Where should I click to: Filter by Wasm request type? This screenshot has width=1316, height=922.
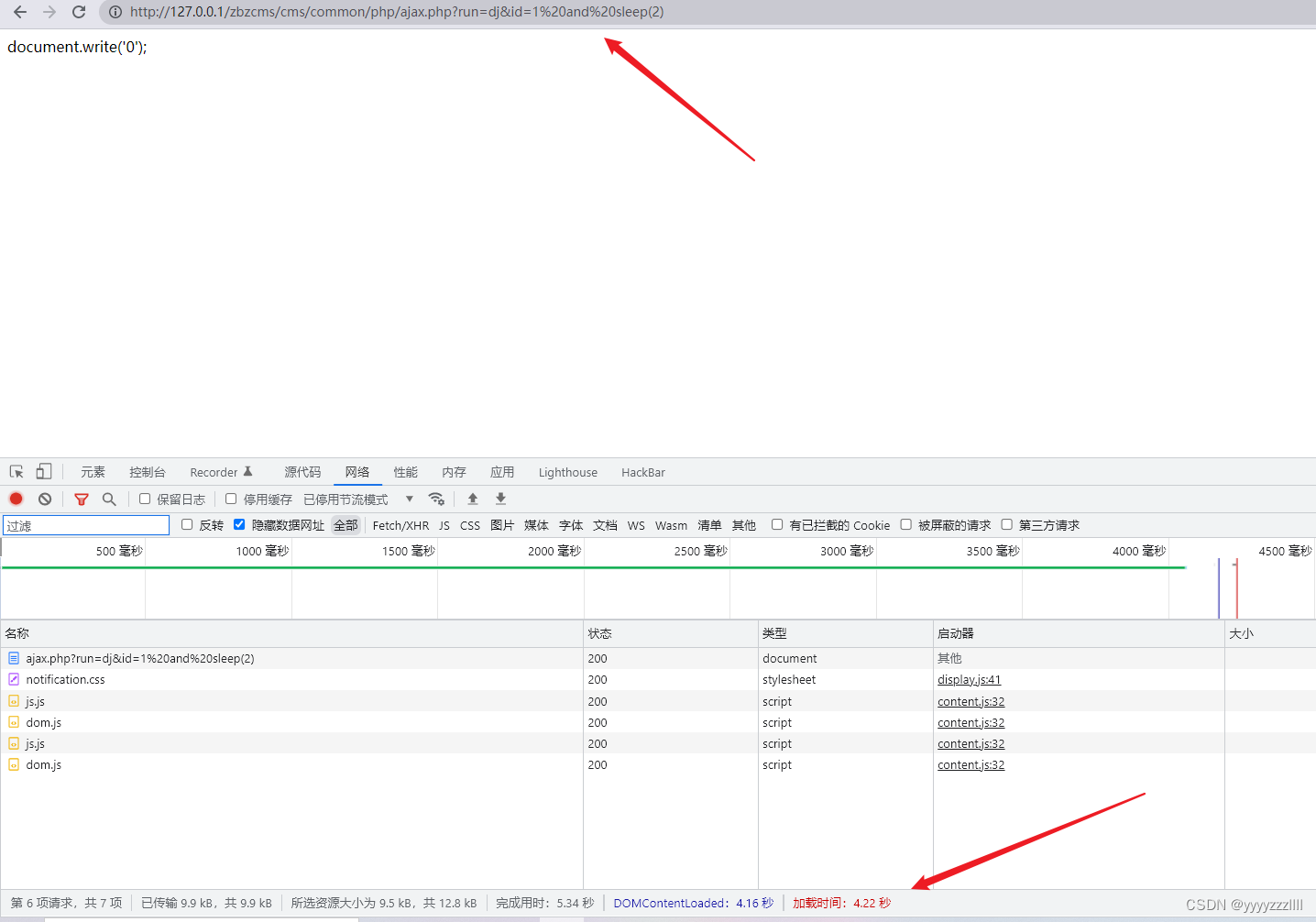671,525
